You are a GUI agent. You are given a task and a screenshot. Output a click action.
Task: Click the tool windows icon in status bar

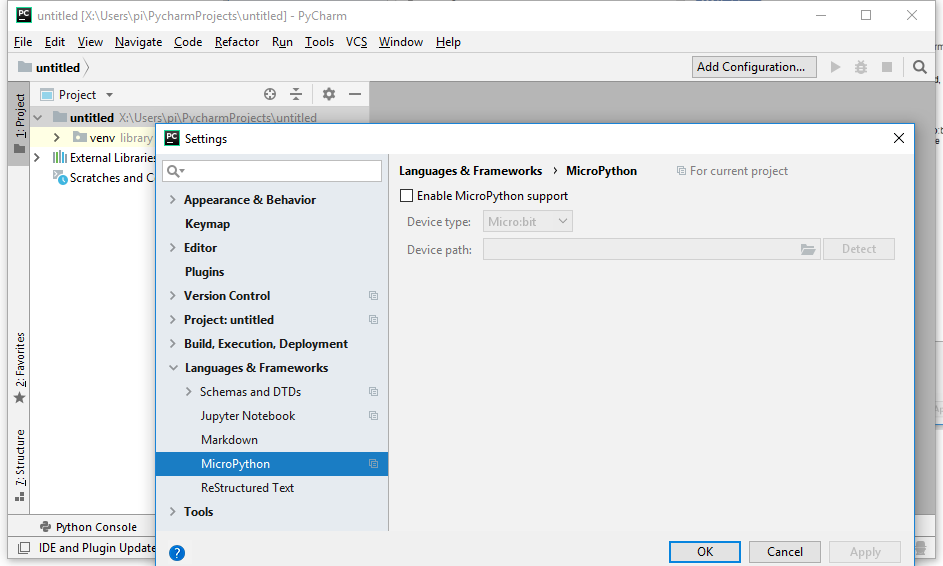tap(20, 548)
